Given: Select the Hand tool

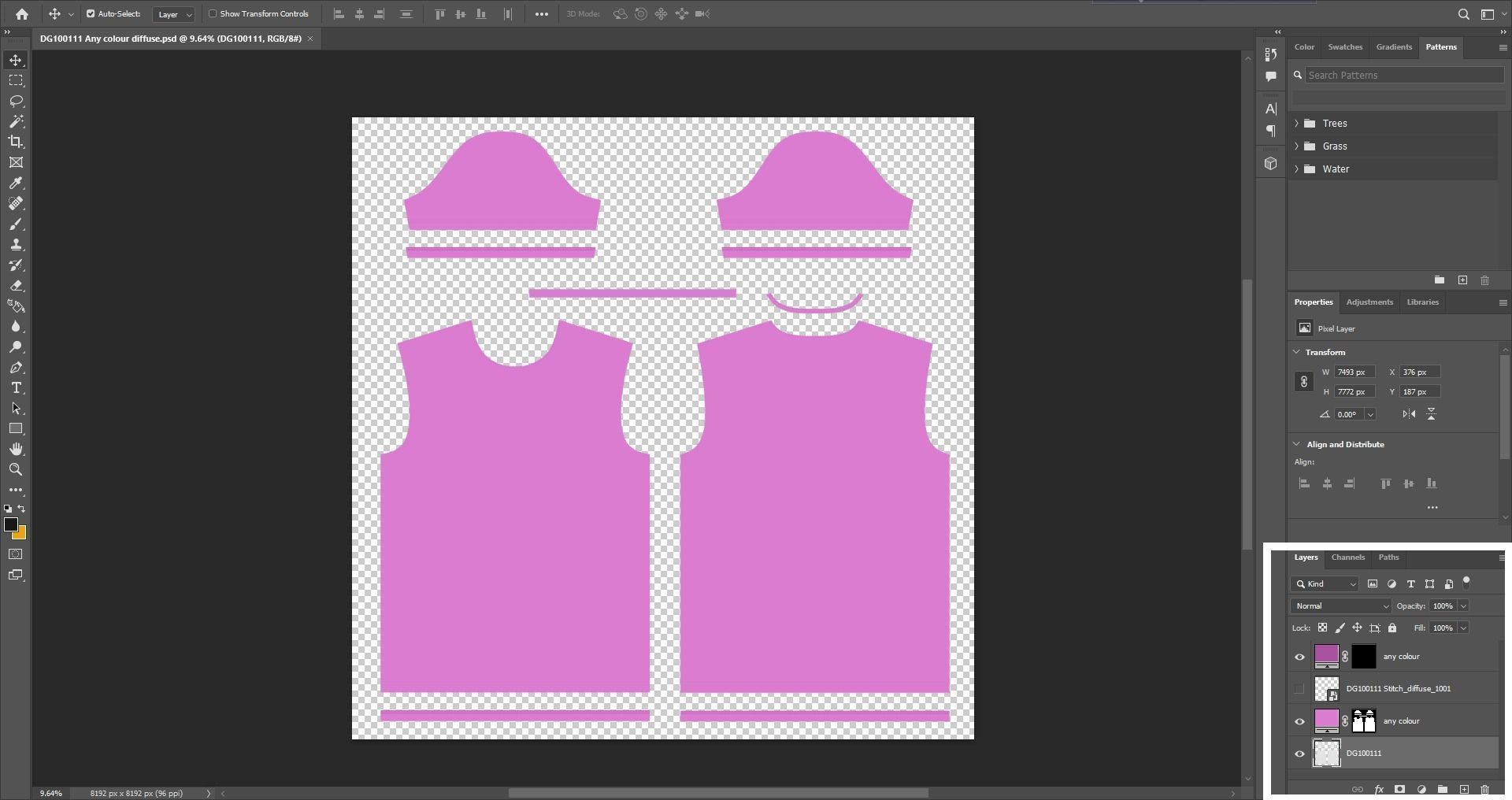Looking at the screenshot, I should 16,450.
